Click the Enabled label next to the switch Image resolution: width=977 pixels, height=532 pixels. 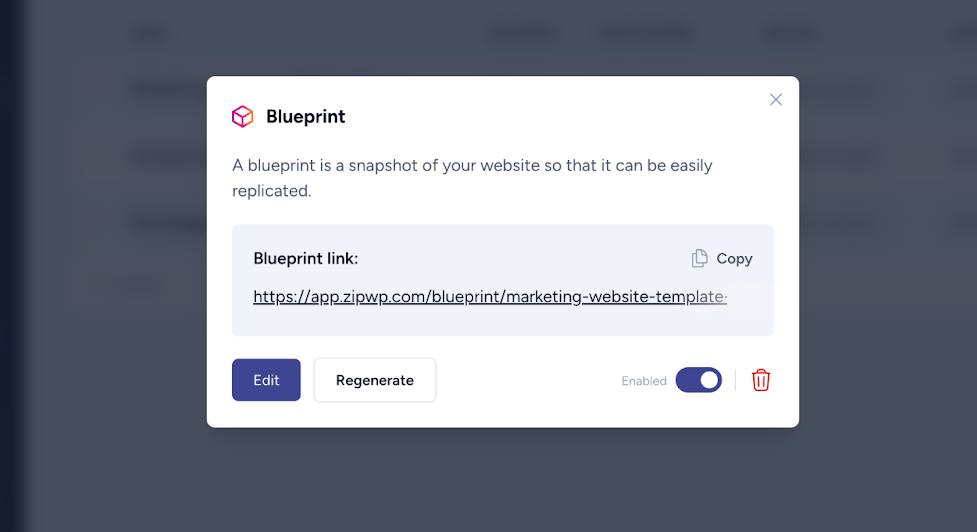pyautogui.click(x=644, y=381)
